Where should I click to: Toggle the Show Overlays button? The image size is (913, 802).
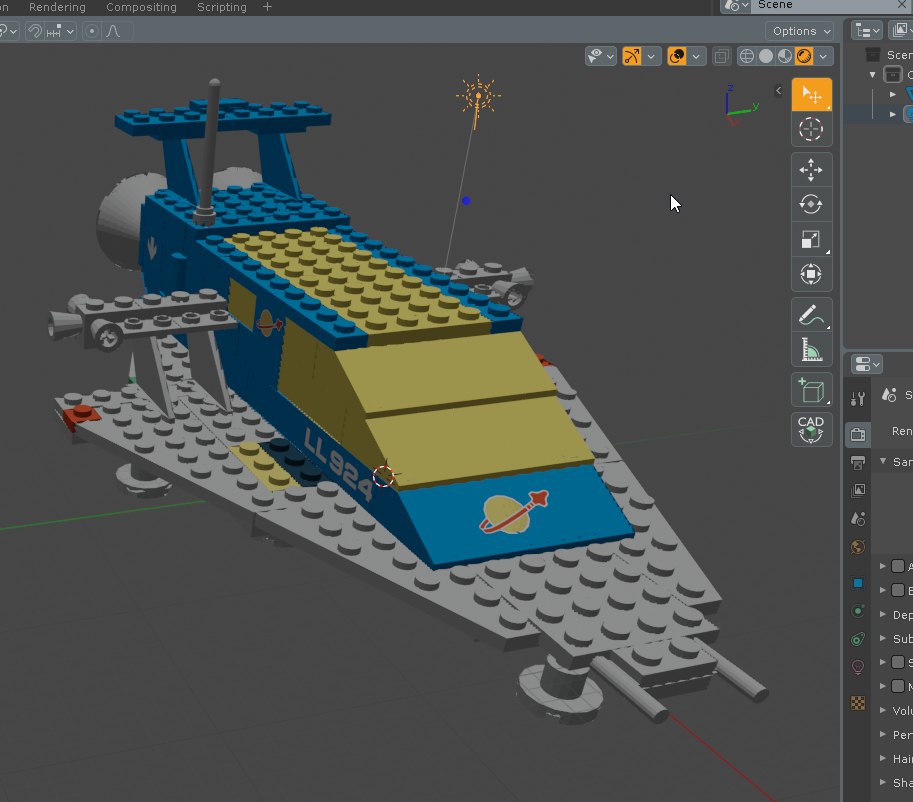point(677,56)
